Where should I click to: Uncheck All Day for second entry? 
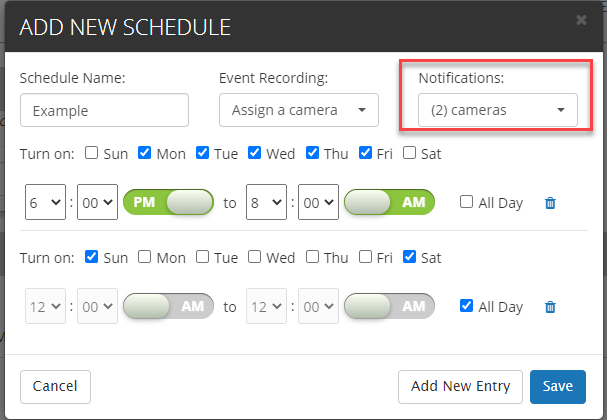point(467,307)
